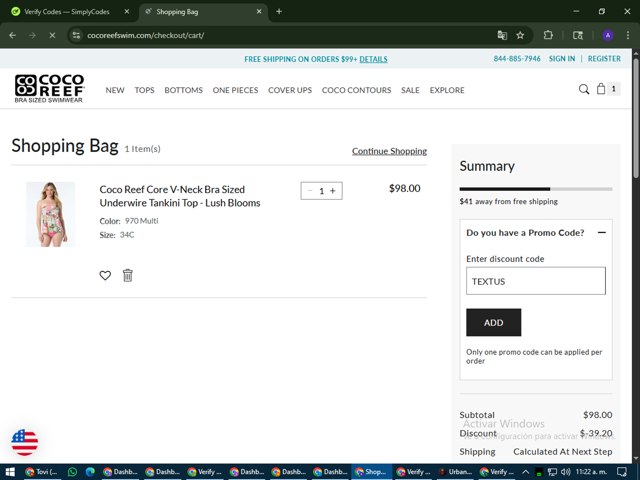Open the Urban taskbar window
640x480 pixels.
(x=456, y=472)
